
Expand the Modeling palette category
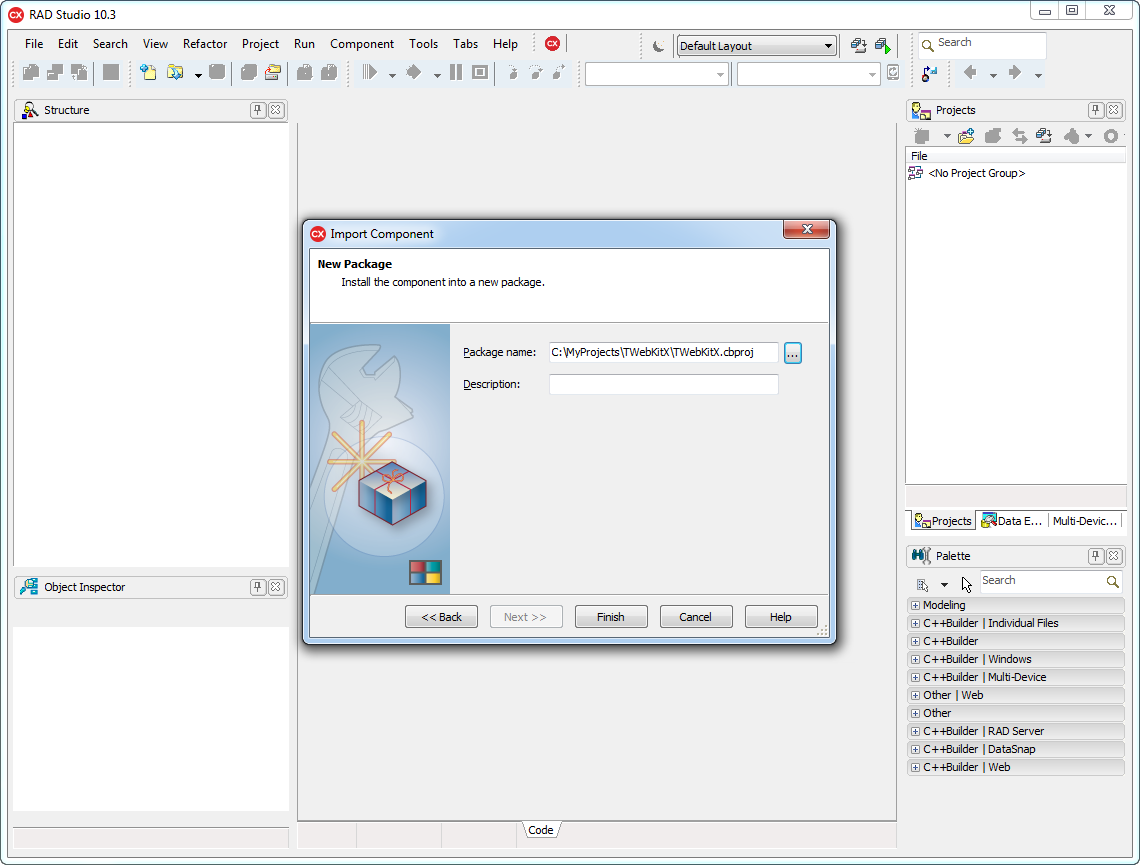click(915, 606)
